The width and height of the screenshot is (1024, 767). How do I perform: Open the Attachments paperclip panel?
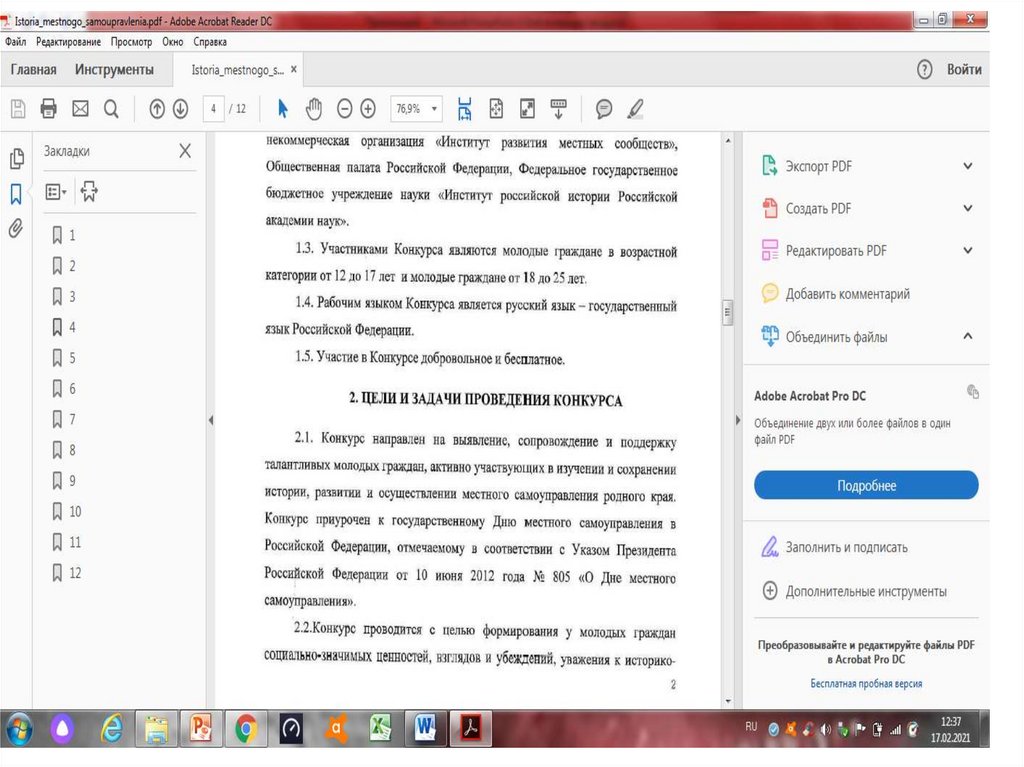tap(16, 228)
